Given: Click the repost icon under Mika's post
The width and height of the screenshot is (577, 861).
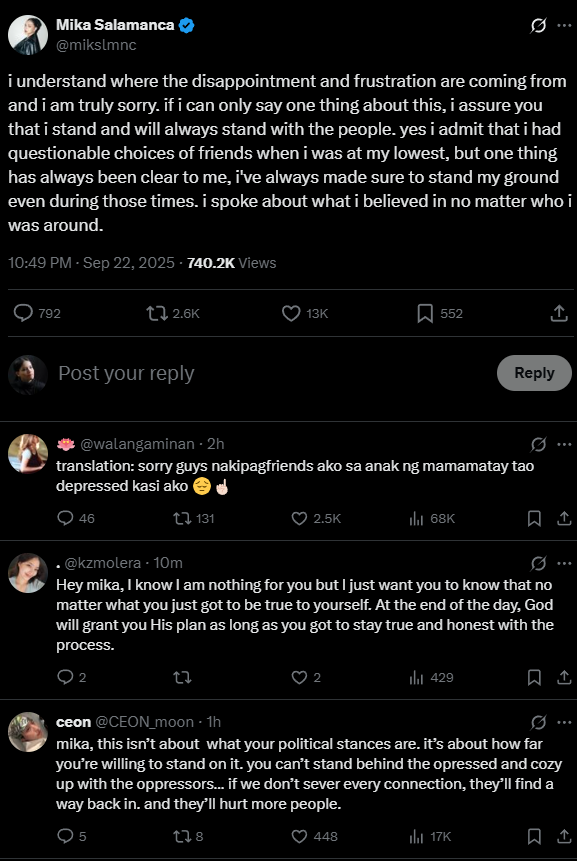Looking at the screenshot, I should [x=155, y=312].
